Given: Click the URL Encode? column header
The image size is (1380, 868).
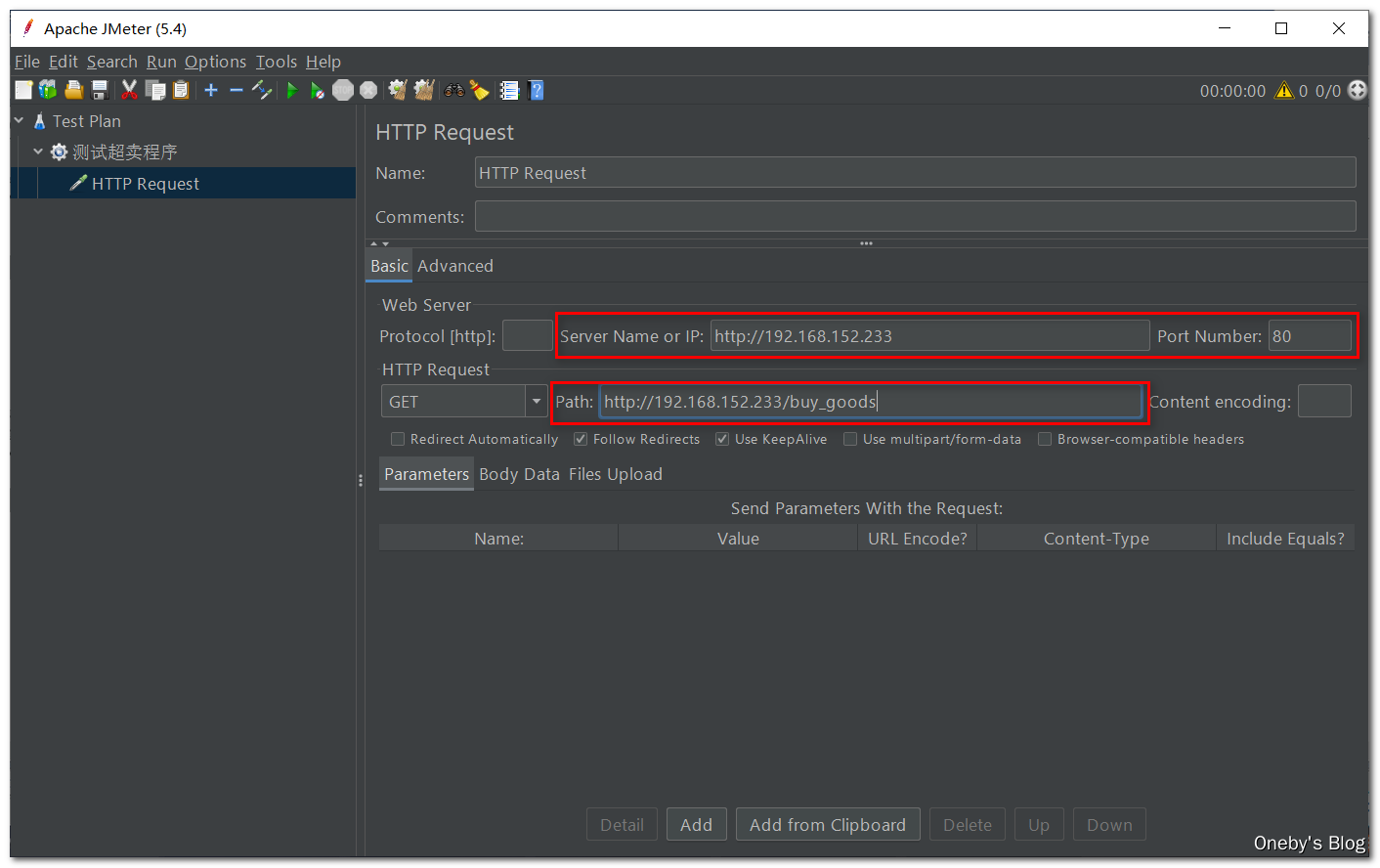Looking at the screenshot, I should [918, 538].
